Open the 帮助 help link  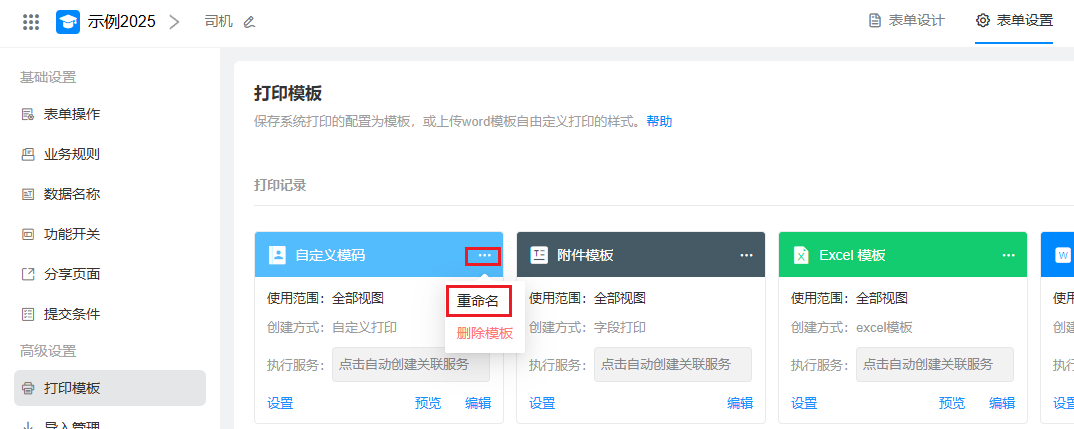[x=659, y=121]
